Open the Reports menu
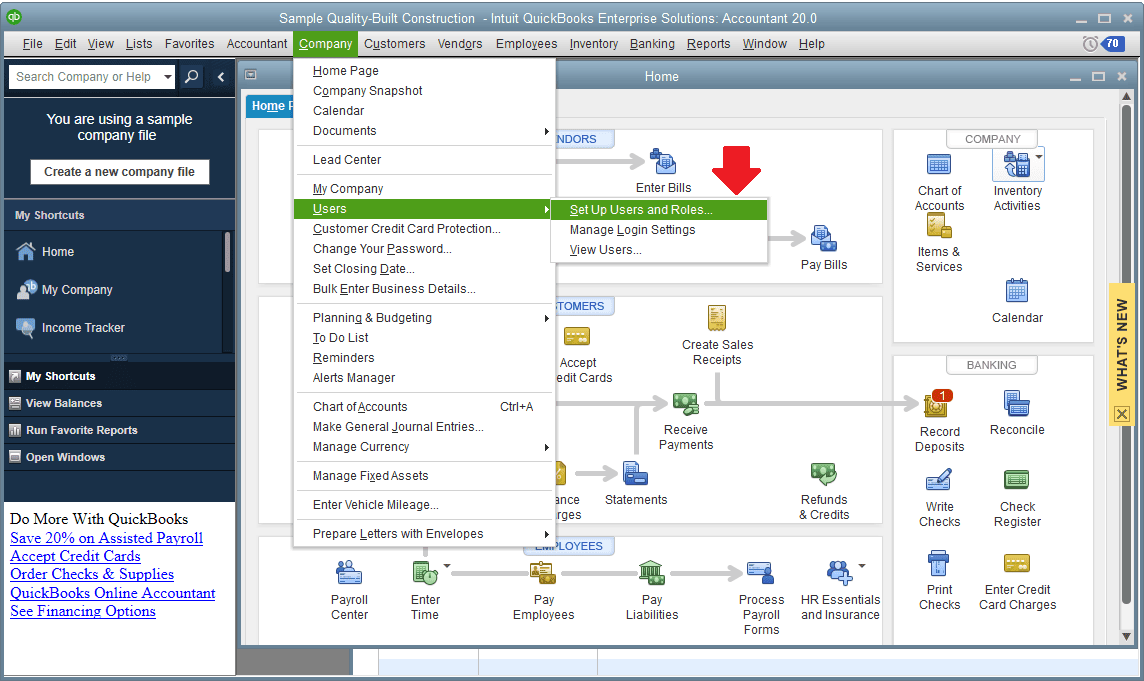The width and height of the screenshot is (1144, 681). (708, 44)
